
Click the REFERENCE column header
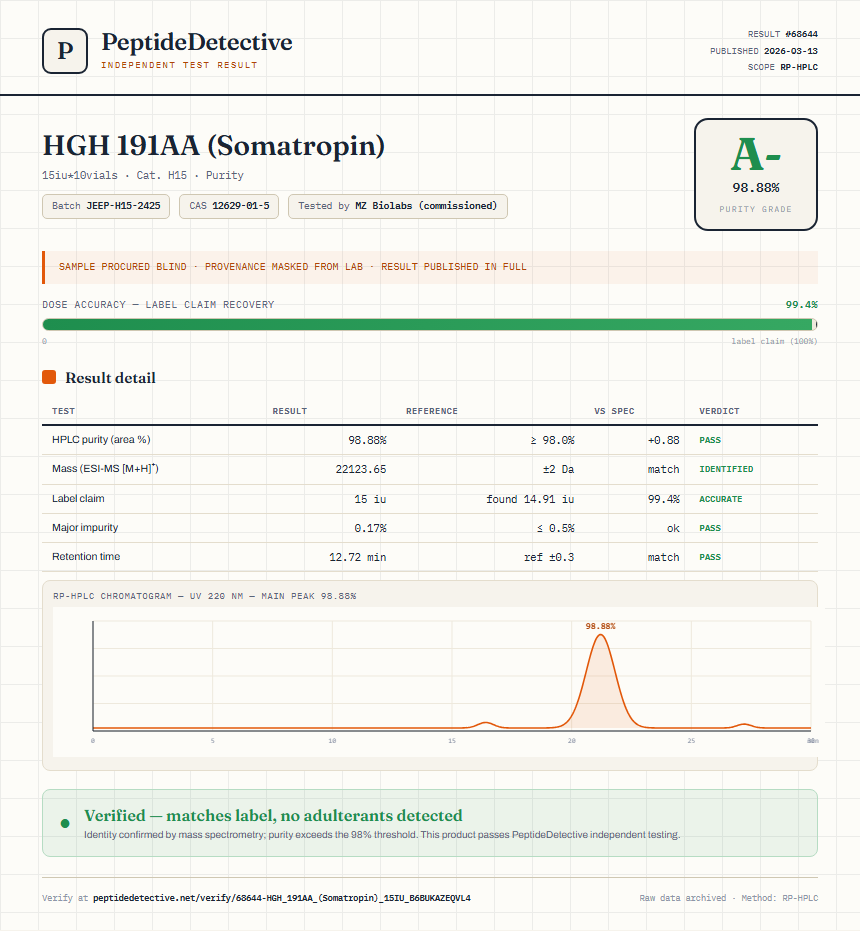432,411
